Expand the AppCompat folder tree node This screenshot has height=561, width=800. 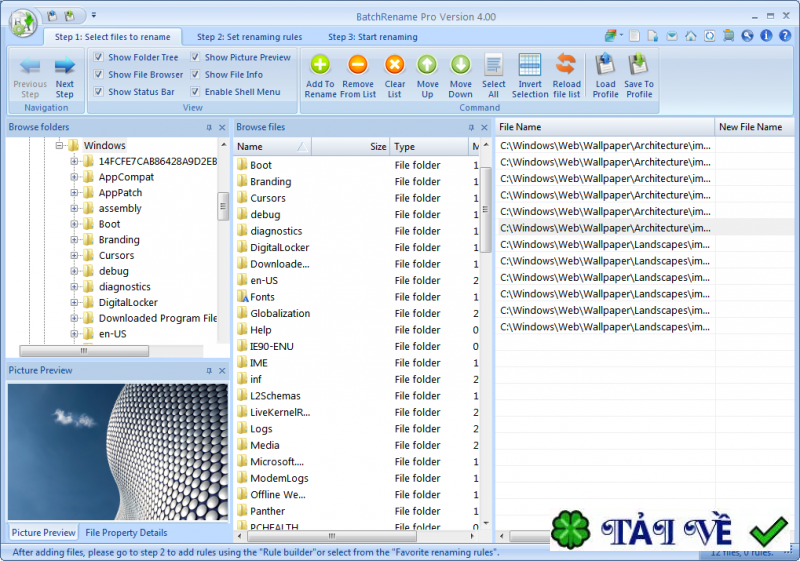click(x=74, y=177)
